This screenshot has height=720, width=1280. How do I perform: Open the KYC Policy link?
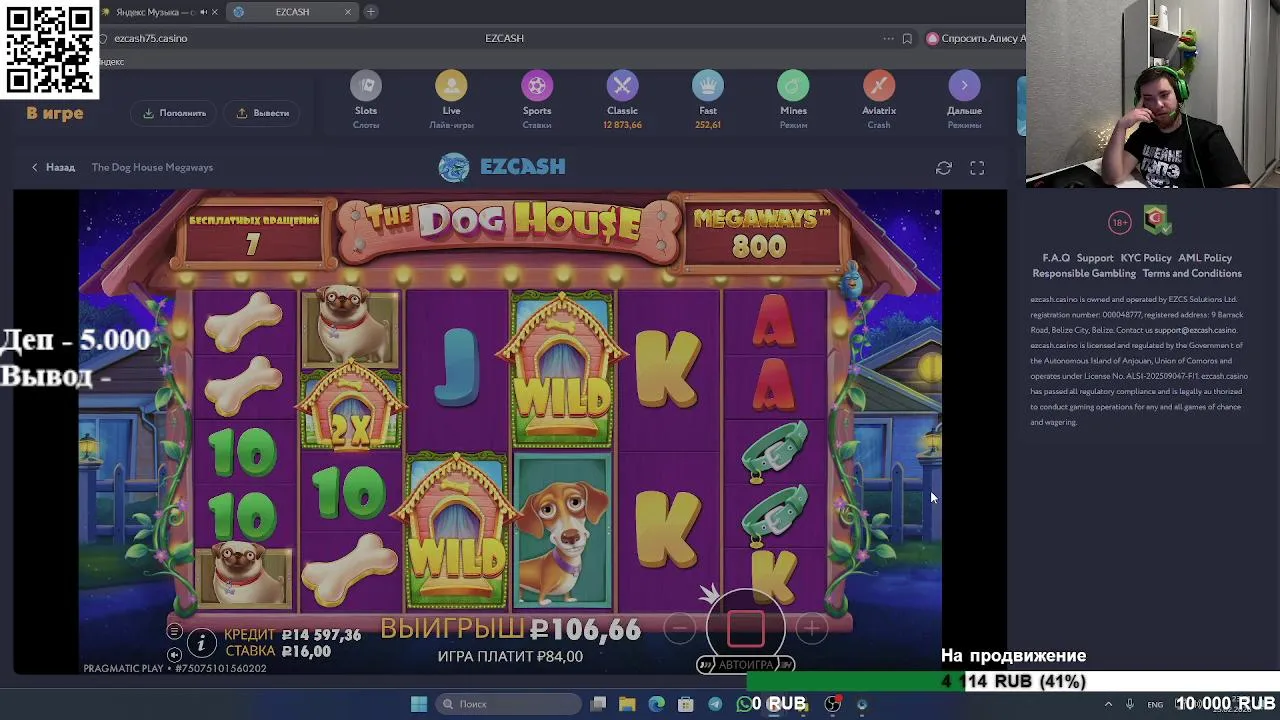pyautogui.click(x=1146, y=258)
